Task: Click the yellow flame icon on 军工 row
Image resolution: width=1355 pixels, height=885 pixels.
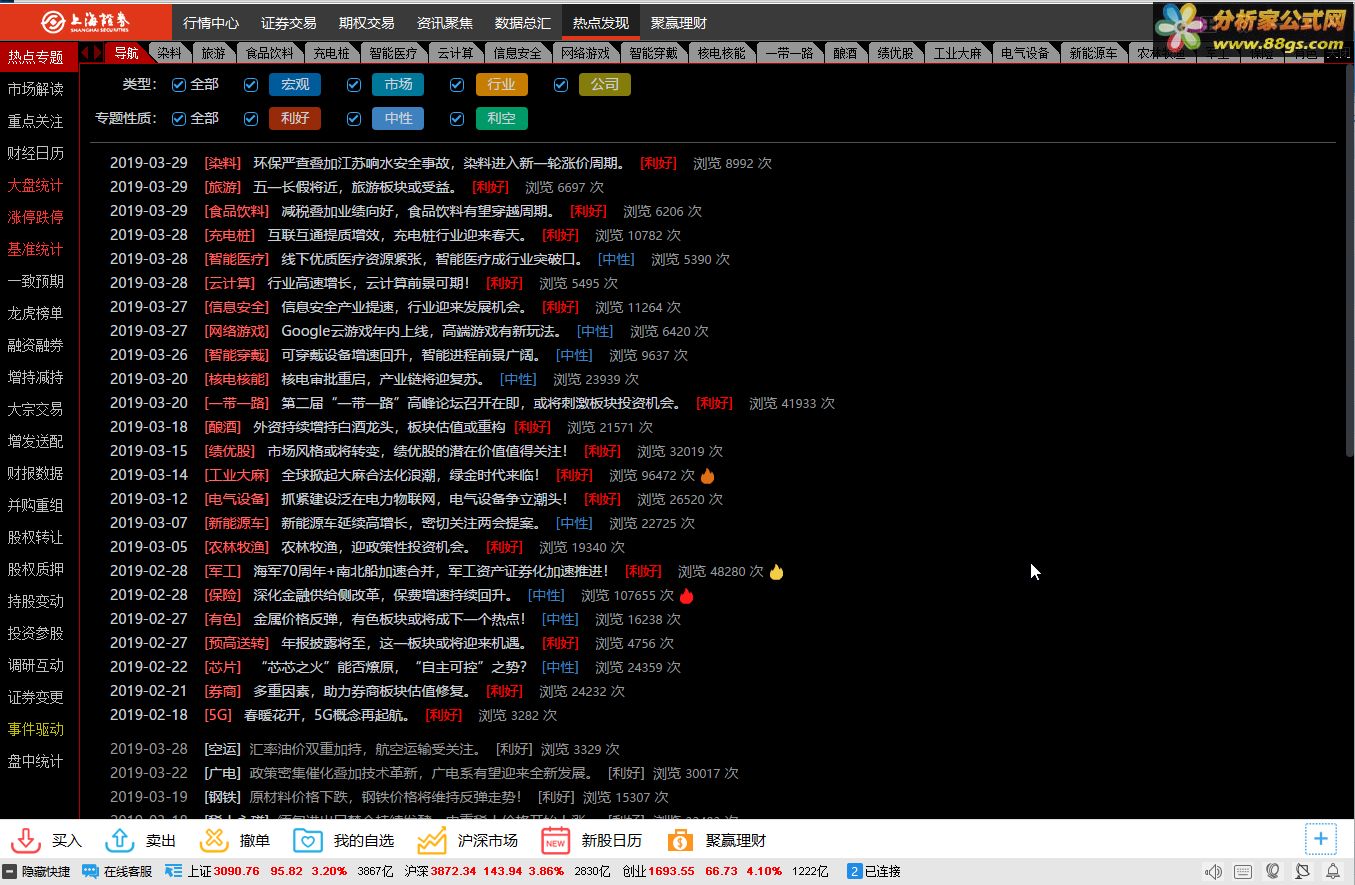Action: pos(777,572)
